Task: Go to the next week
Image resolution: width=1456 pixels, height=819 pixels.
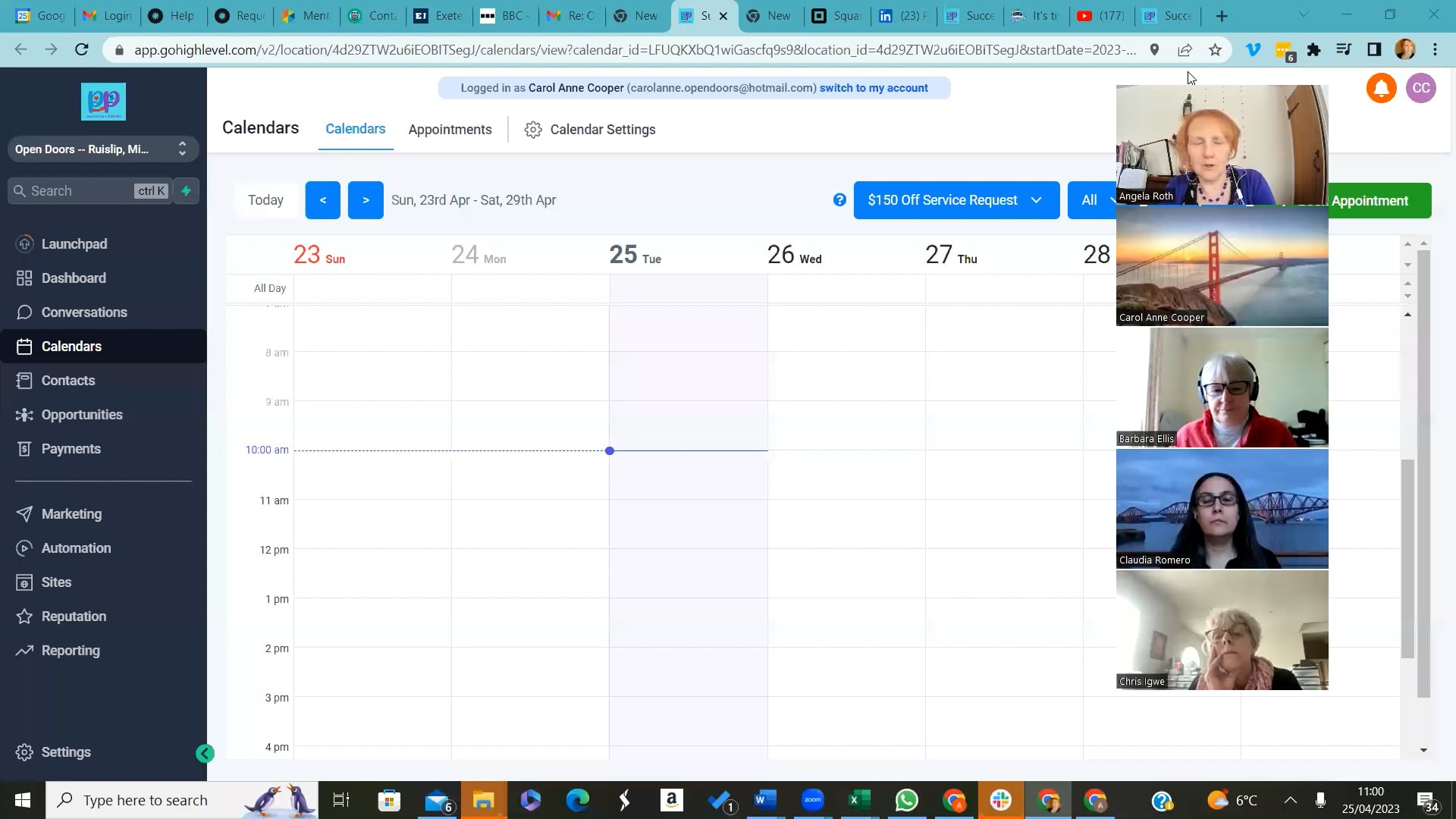Action: coord(366,200)
